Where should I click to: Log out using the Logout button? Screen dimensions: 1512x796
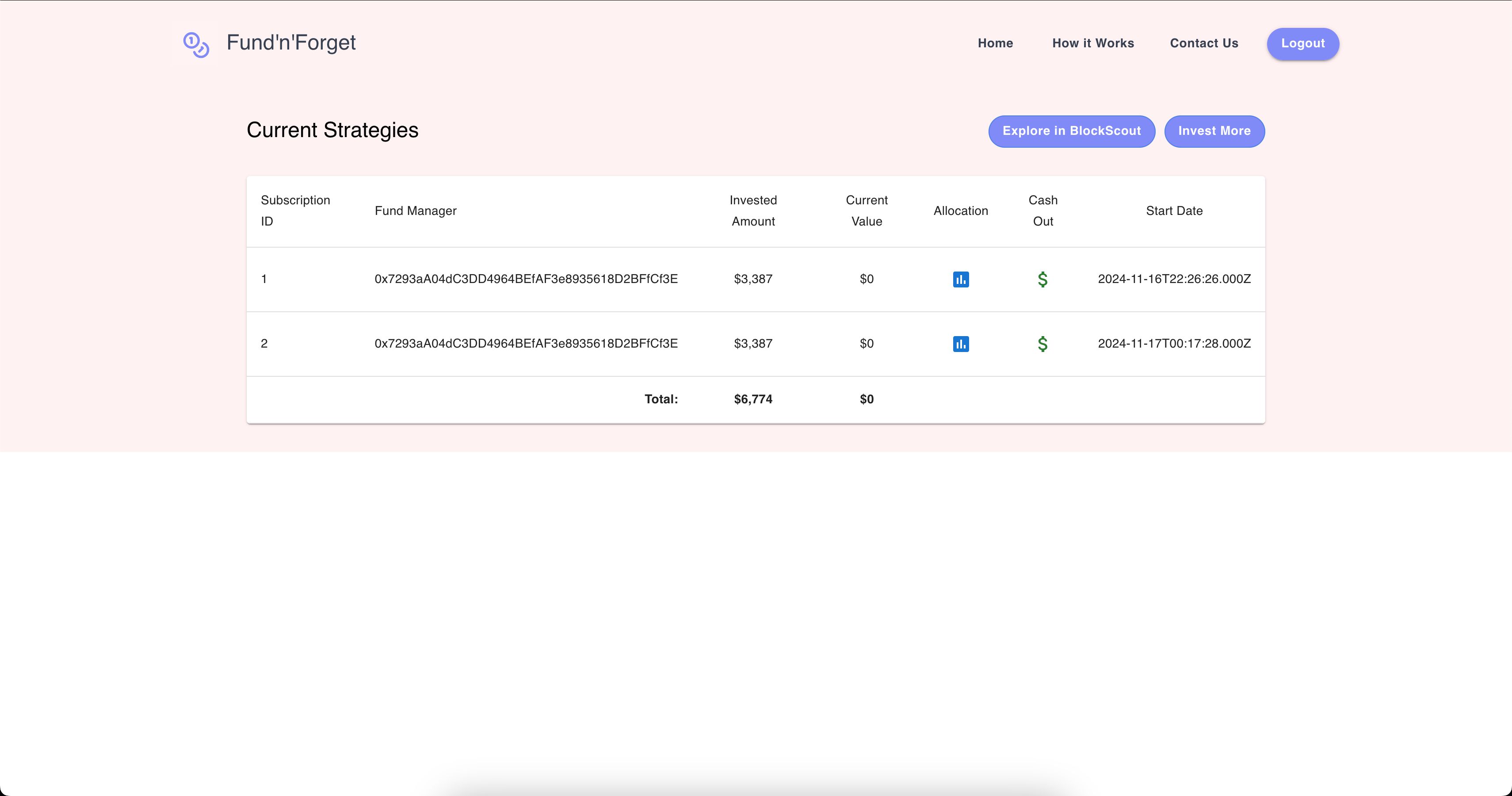(1302, 44)
